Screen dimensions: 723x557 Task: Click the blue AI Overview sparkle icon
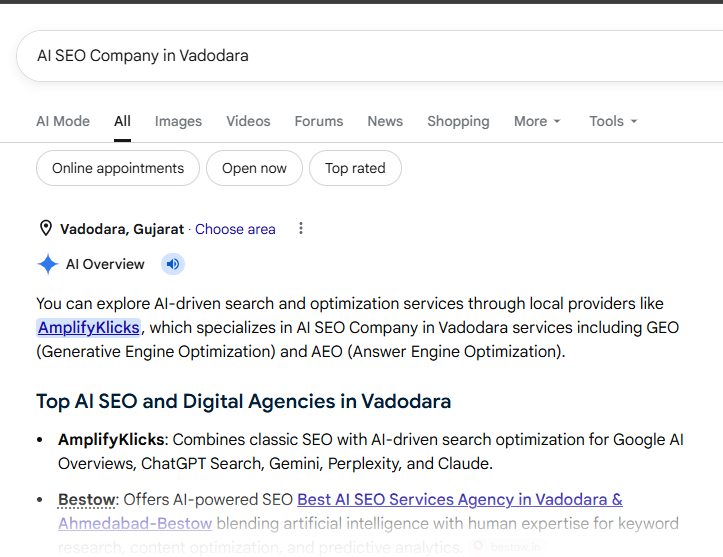pos(47,264)
